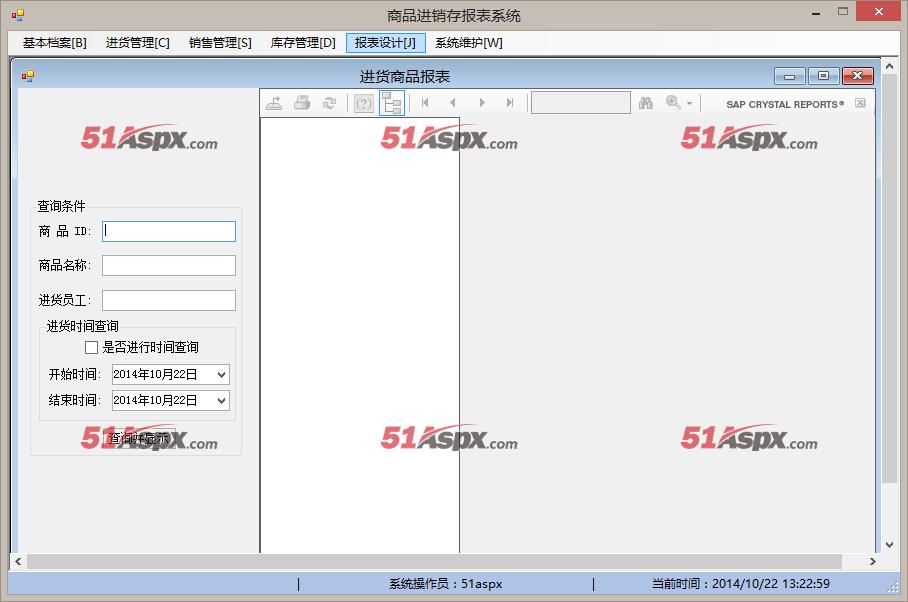Minimize the main 商品进销存报表系统 window
This screenshot has width=908, height=602.
[816, 13]
